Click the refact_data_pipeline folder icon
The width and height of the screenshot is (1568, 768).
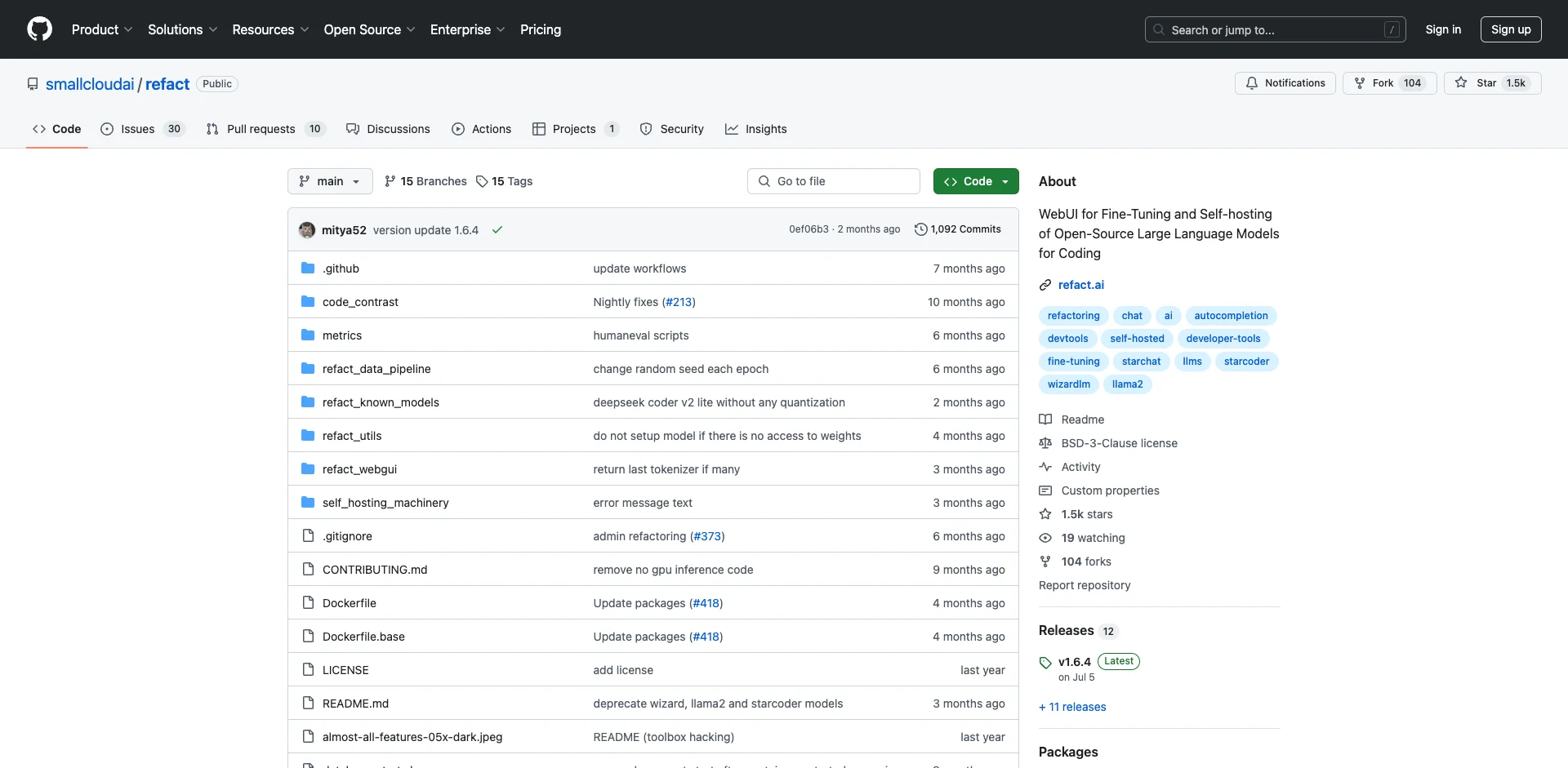click(308, 369)
